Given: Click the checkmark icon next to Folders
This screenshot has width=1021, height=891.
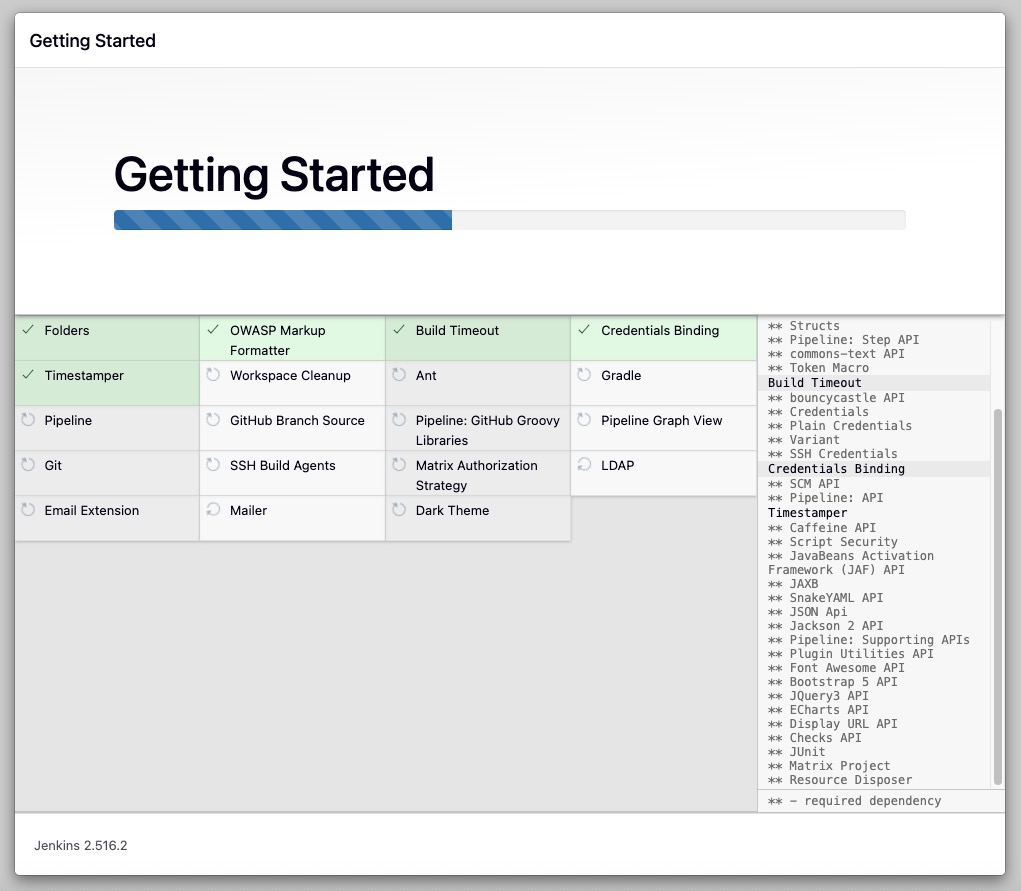Looking at the screenshot, I should click(x=28, y=330).
